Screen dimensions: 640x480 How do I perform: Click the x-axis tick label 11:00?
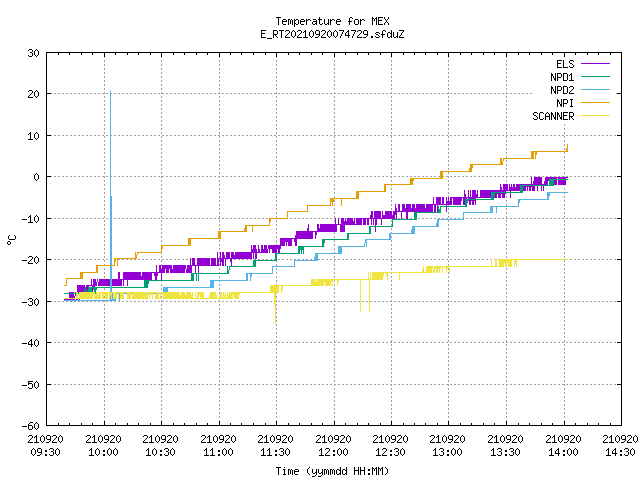point(219,452)
